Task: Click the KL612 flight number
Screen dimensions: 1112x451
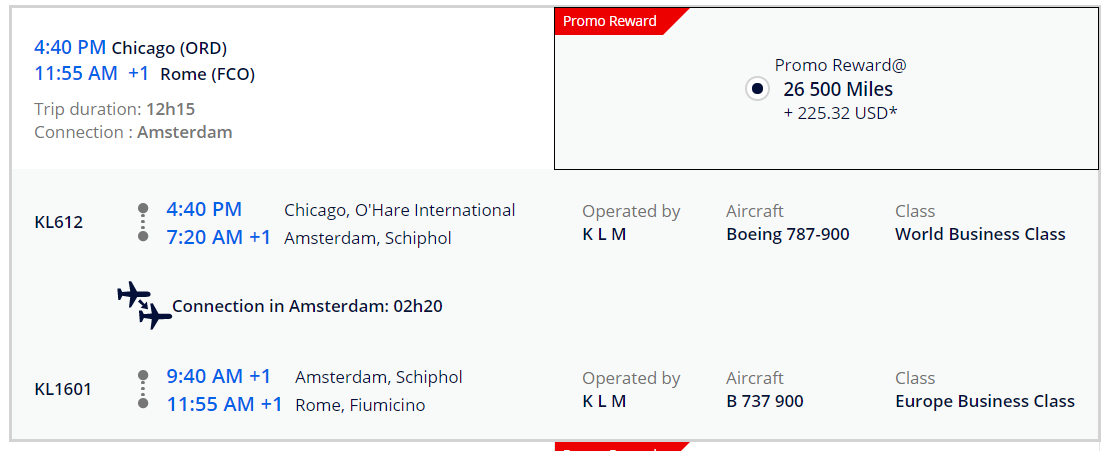Action: (59, 223)
